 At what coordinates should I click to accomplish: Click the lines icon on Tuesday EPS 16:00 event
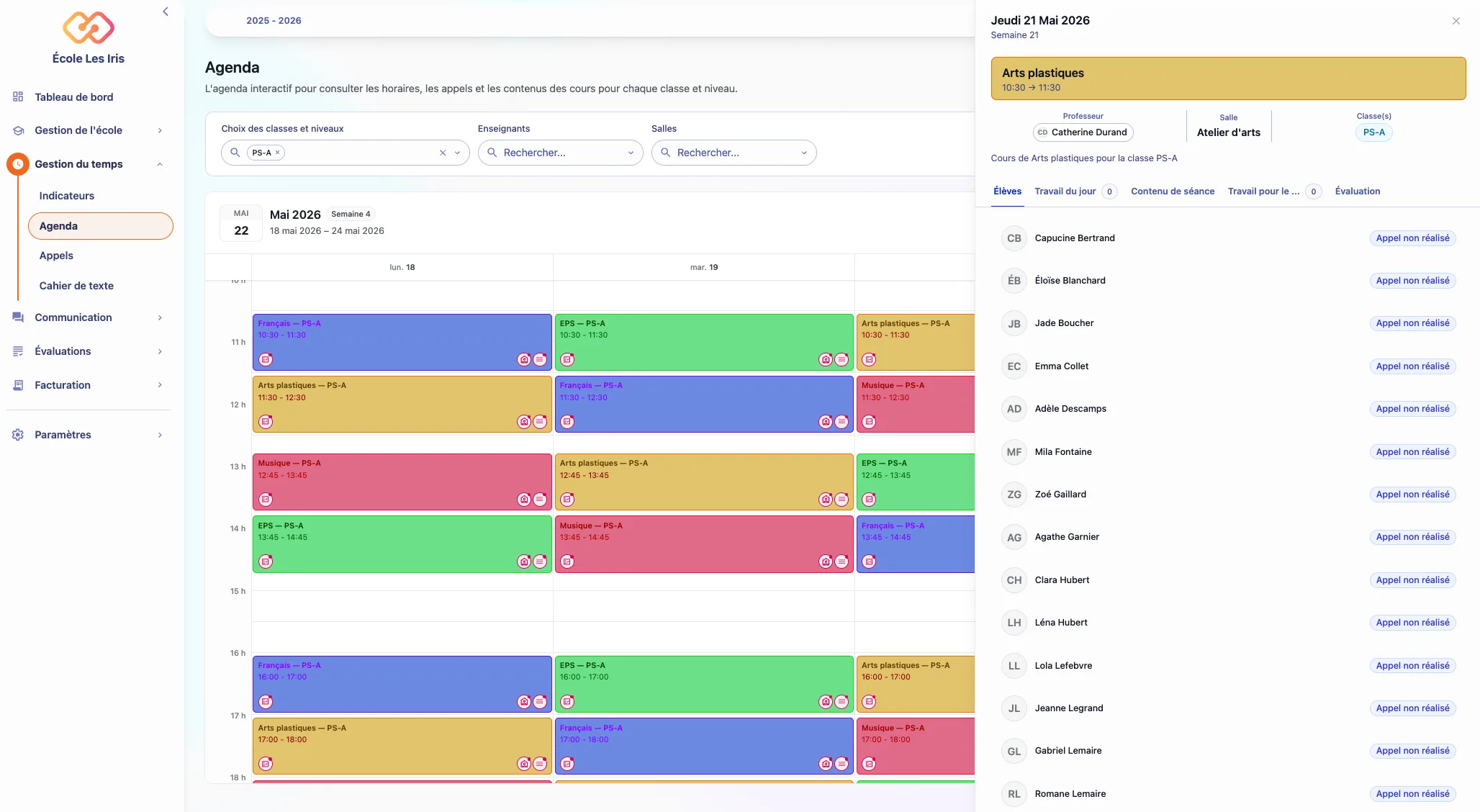click(841, 701)
